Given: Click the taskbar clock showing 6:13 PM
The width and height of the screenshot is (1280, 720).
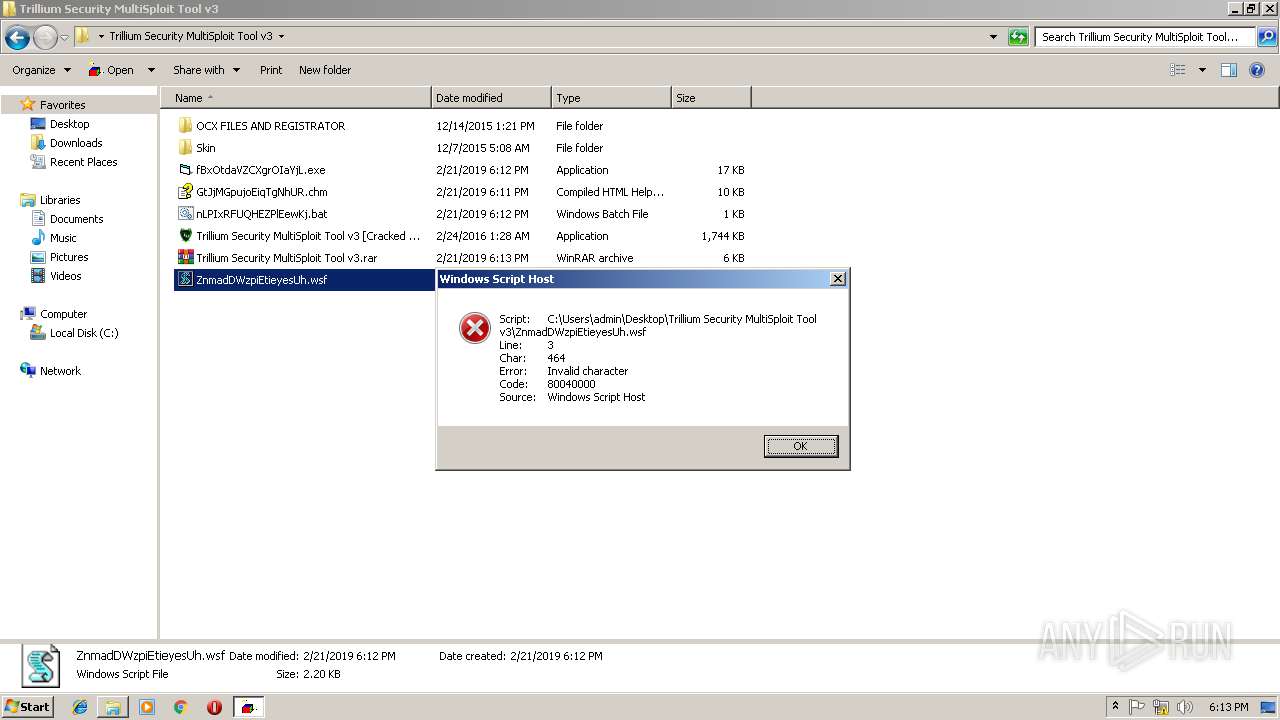Looking at the screenshot, I should pyautogui.click(x=1228, y=707).
